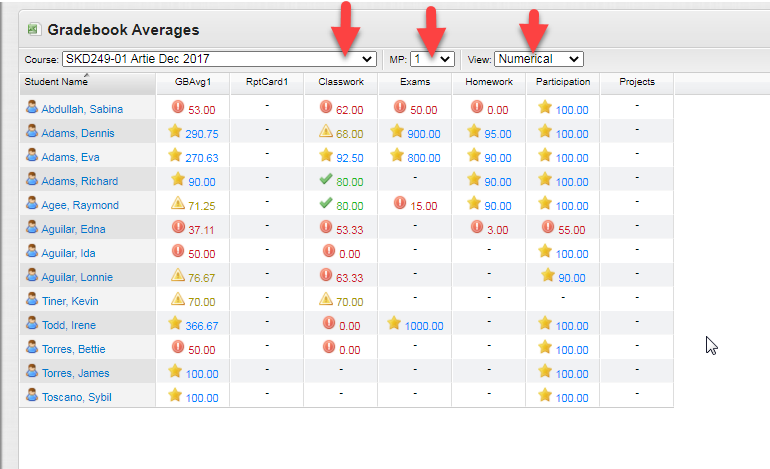Open student Aguilar, Ida
Viewport: 770px width, 469px height.
tap(68, 253)
